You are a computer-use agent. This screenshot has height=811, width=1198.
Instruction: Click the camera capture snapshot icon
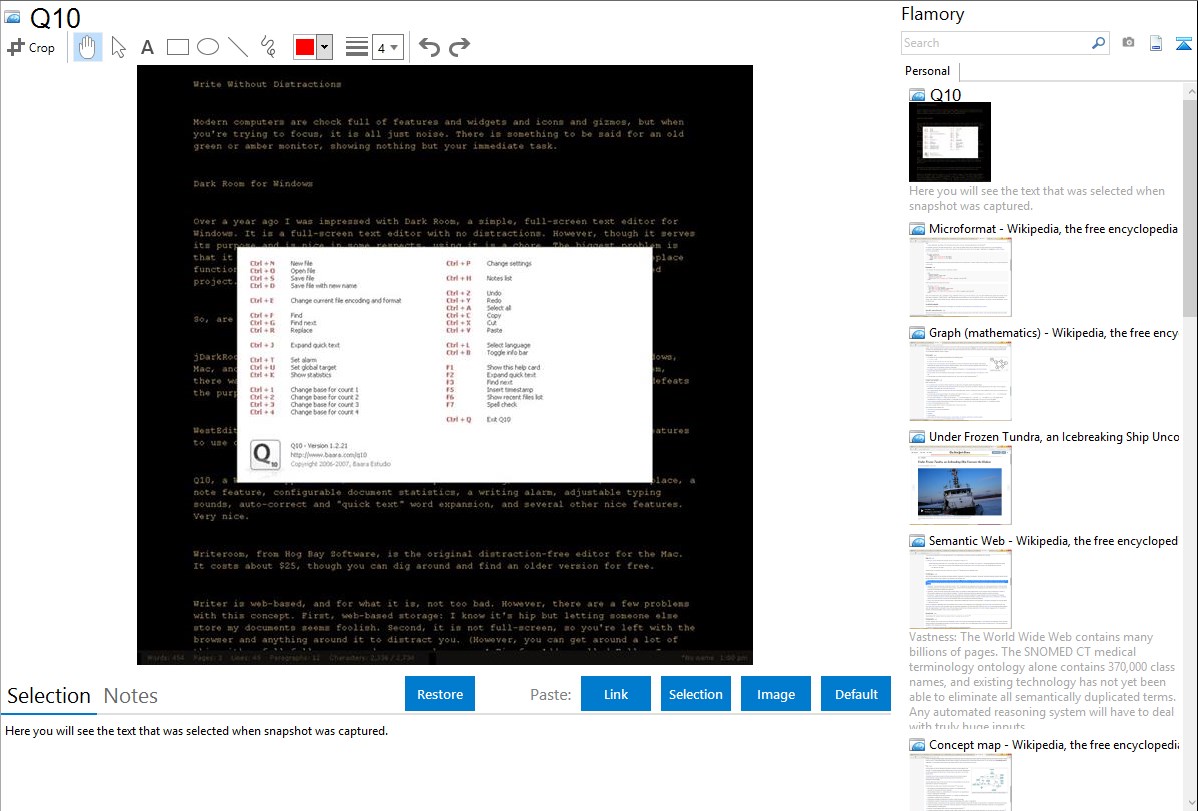[x=1128, y=43]
